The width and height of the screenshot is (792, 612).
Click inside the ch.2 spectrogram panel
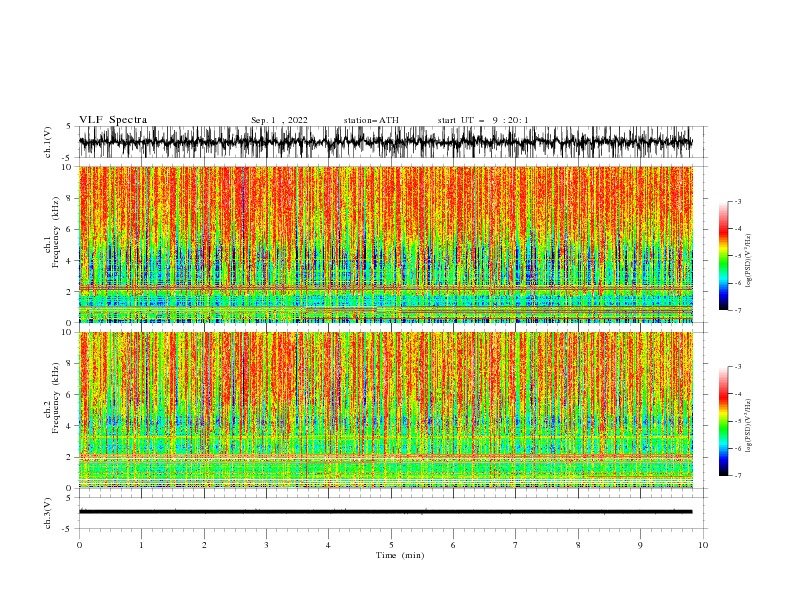coord(385,410)
